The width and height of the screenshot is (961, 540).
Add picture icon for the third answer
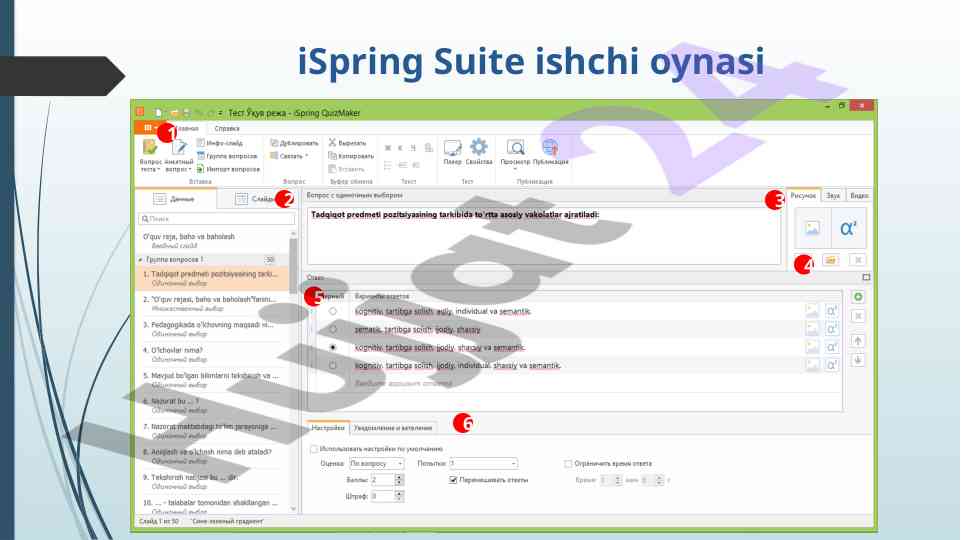pyautogui.click(x=812, y=347)
